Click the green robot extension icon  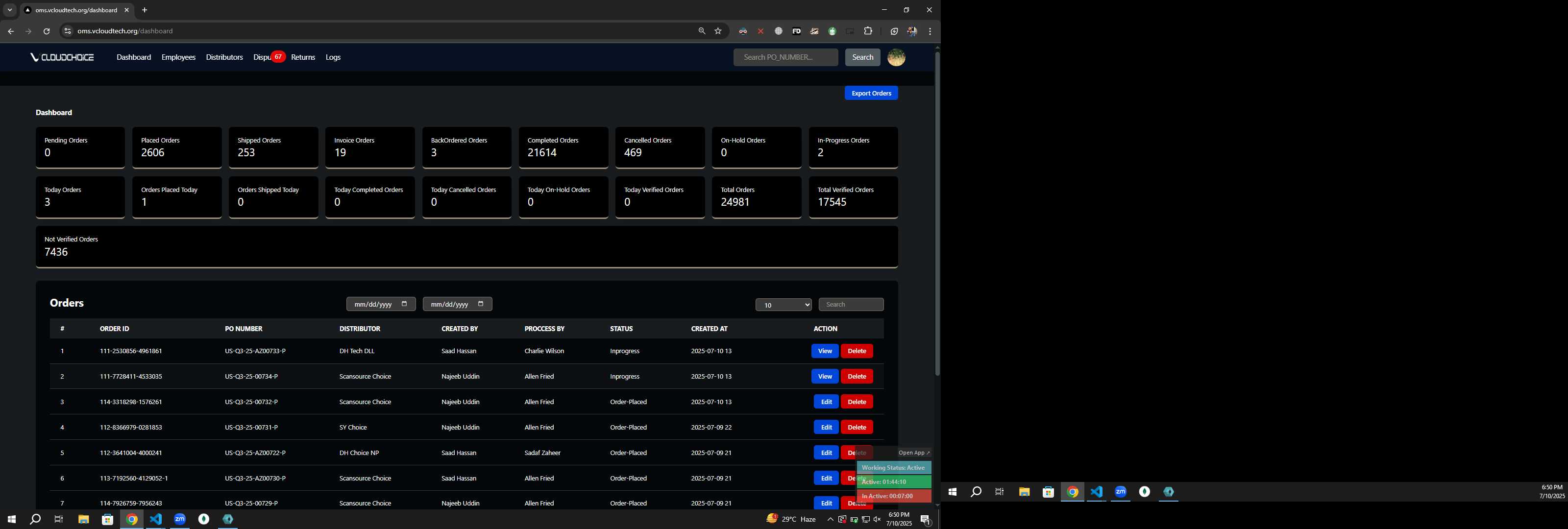(832, 31)
